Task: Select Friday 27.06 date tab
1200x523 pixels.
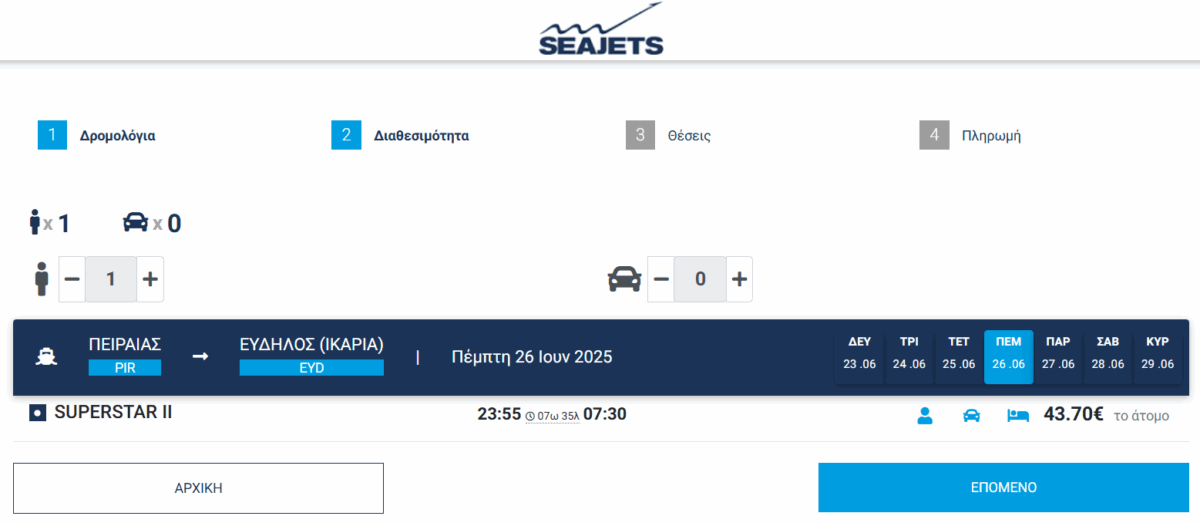Action: [x=1056, y=357]
